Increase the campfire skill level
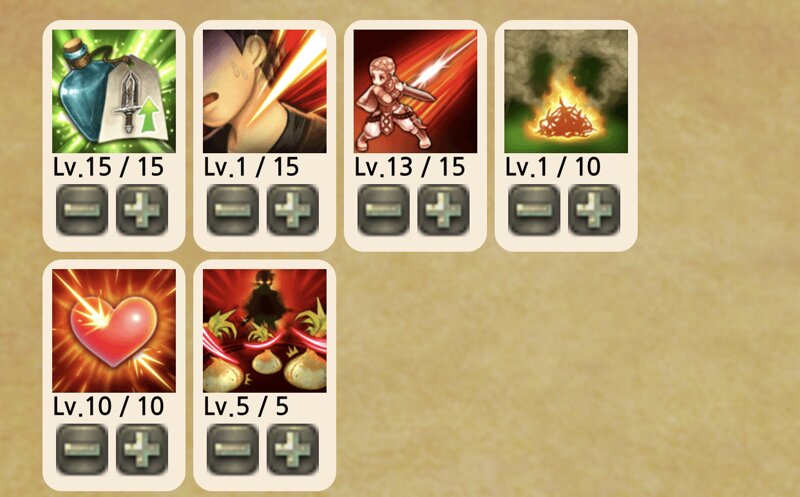Screen dimensions: 800x497 594,210
